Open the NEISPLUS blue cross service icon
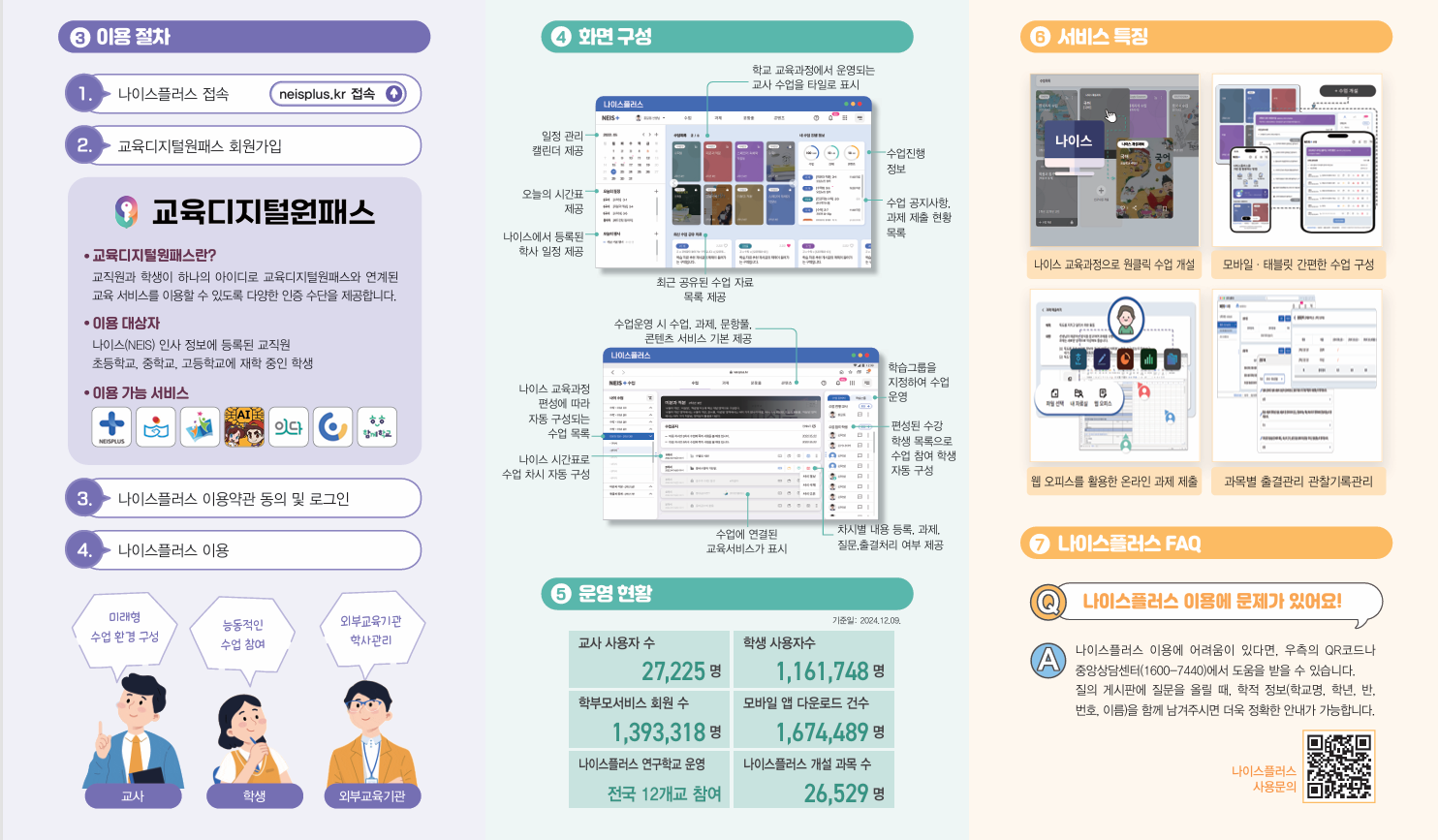The width and height of the screenshot is (1438, 840). (111, 426)
